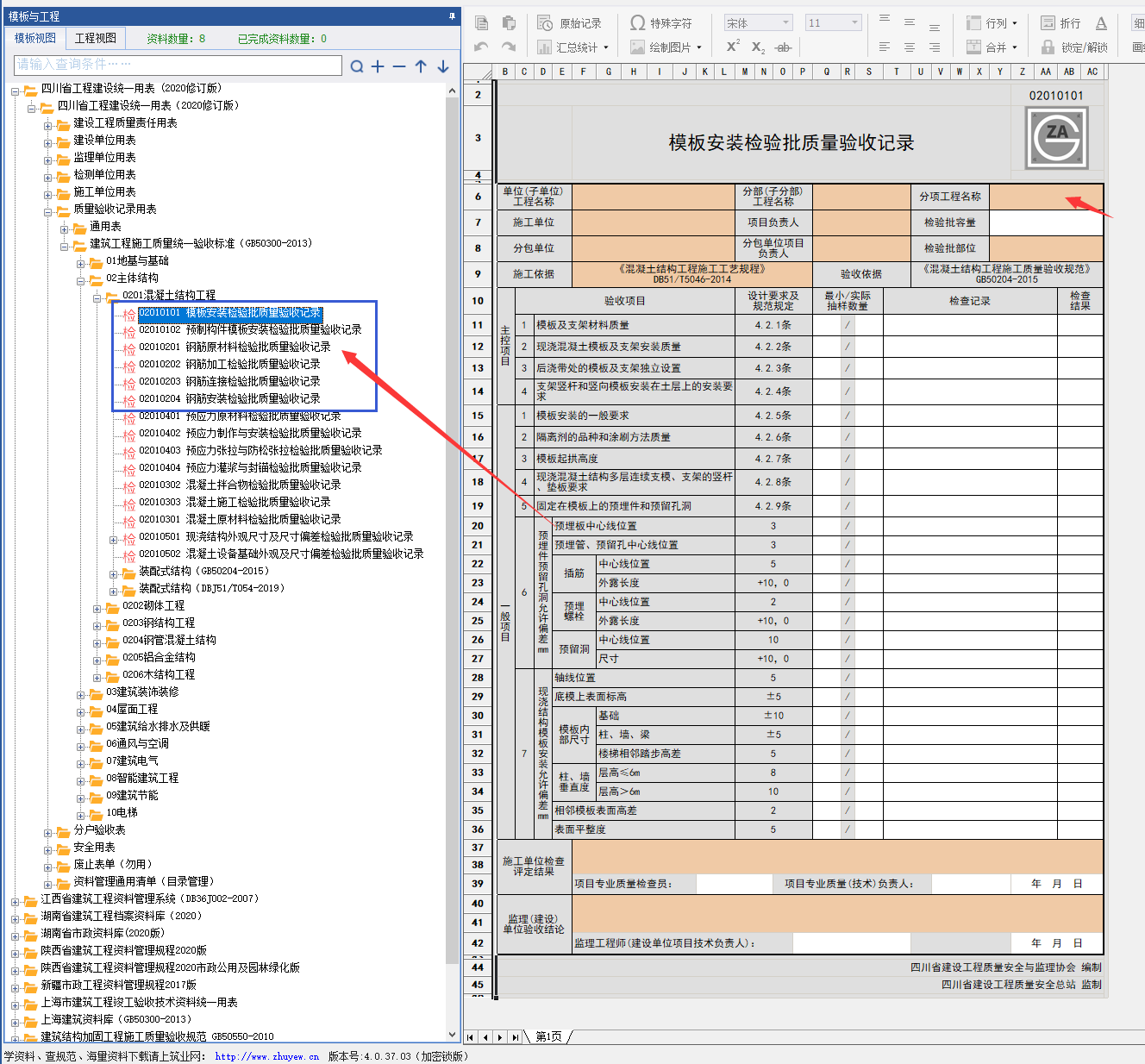Toggle strikethrough text formatting

(783, 47)
